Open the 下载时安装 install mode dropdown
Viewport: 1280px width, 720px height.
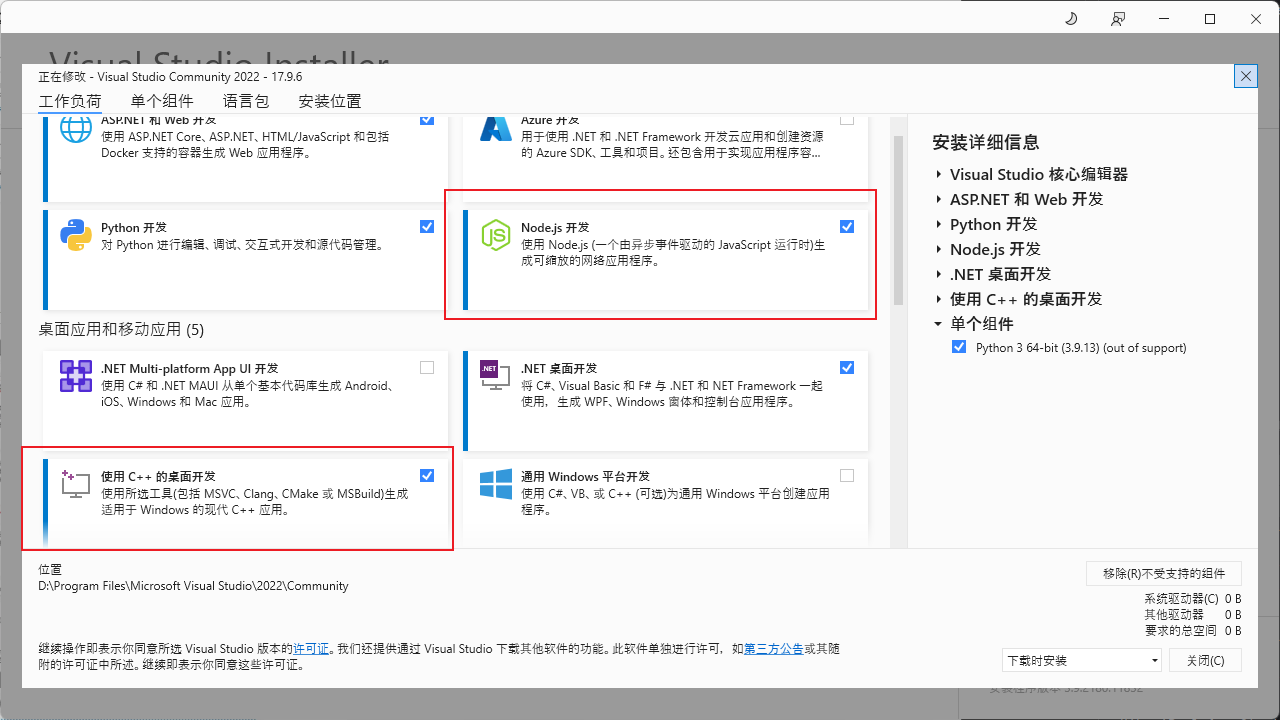1082,660
